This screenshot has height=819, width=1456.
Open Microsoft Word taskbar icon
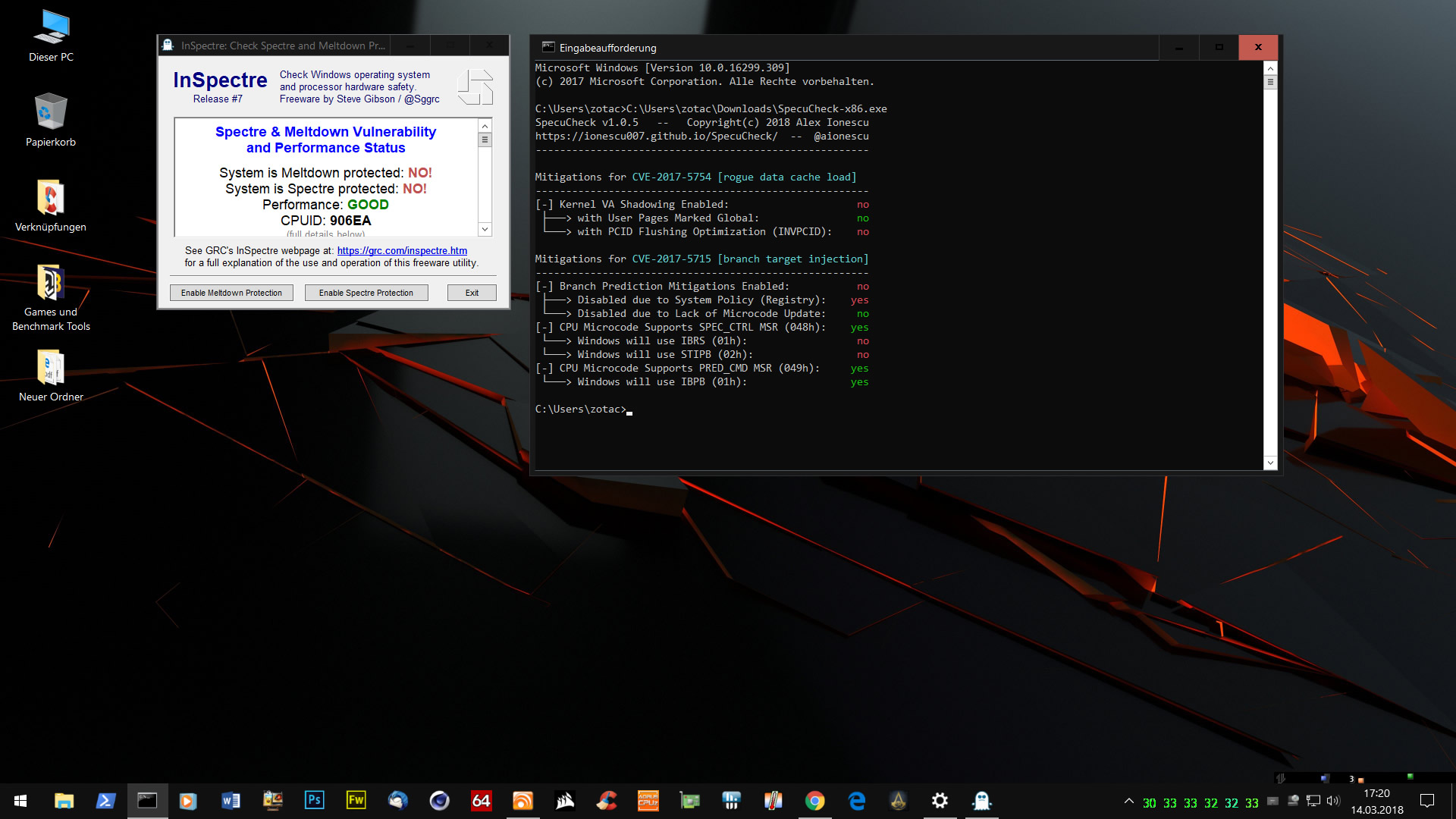point(231,801)
